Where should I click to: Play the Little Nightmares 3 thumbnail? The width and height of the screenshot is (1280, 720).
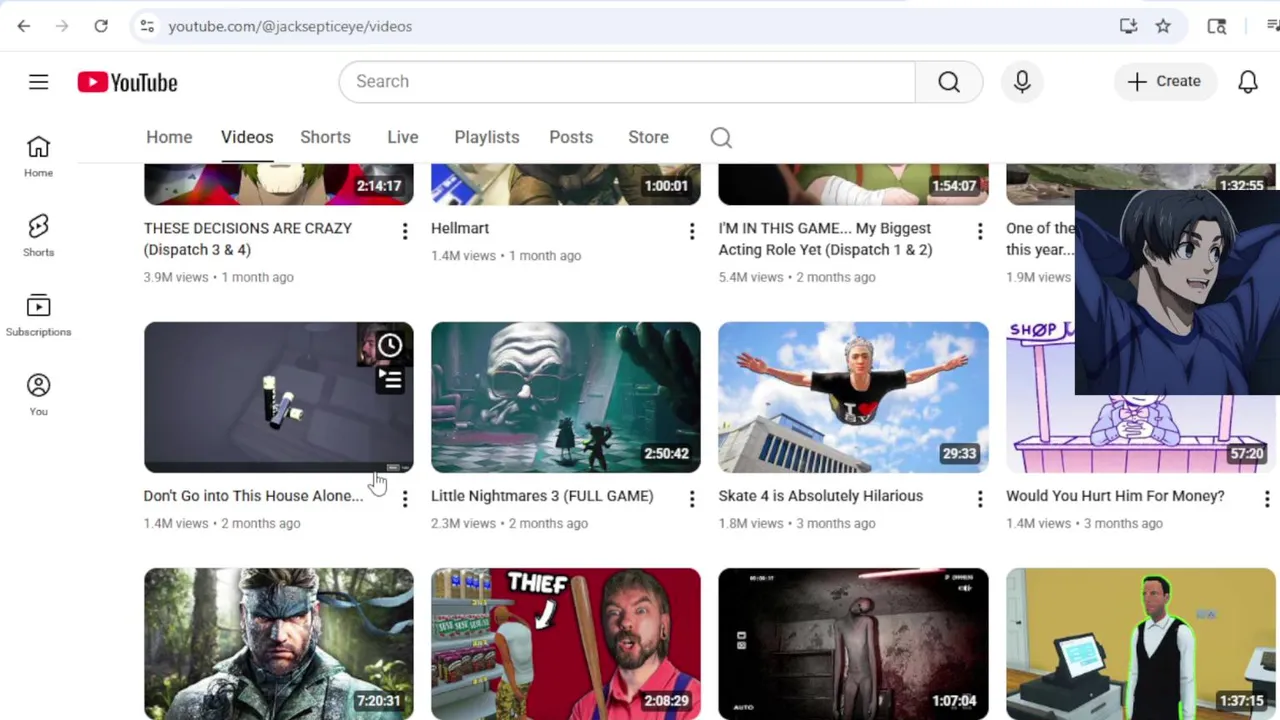pos(566,397)
